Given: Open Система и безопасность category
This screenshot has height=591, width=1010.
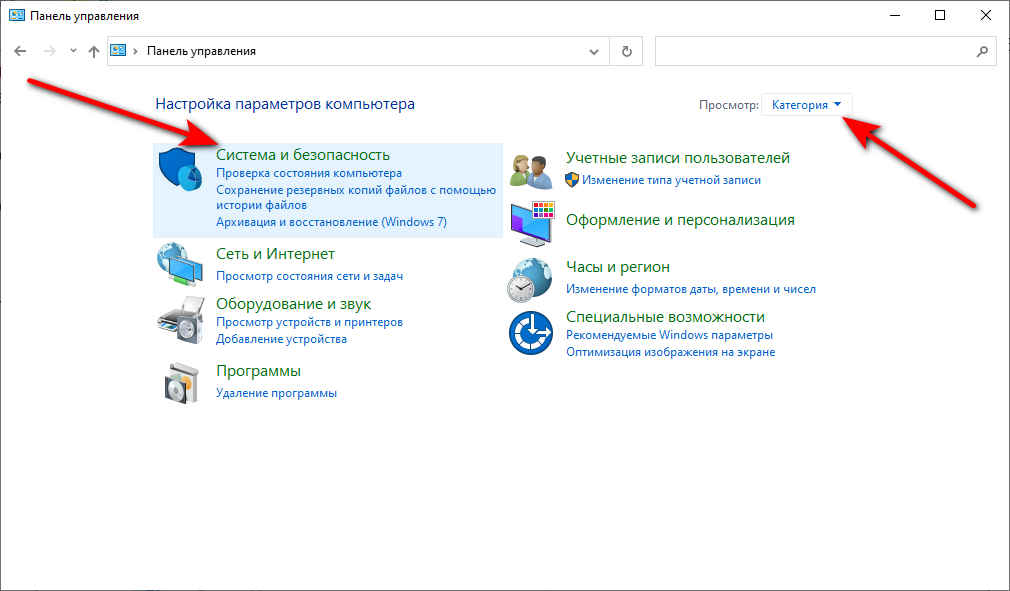Looking at the screenshot, I should pyautogui.click(x=303, y=155).
